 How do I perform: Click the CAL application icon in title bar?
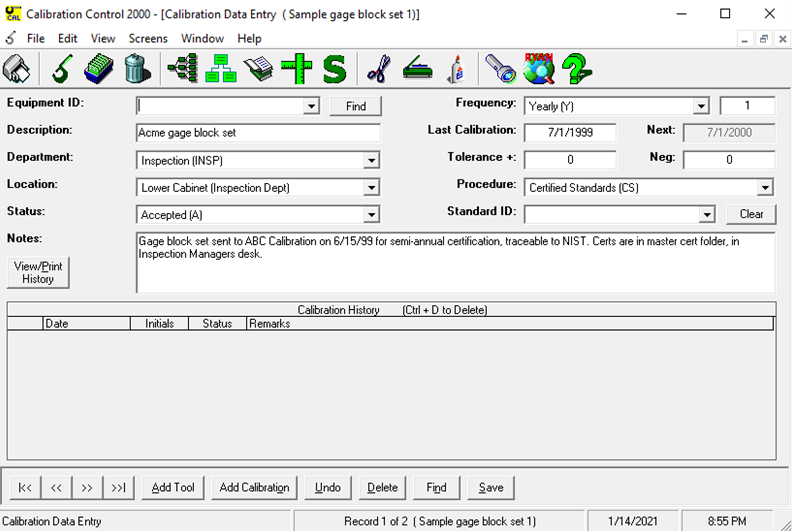click(x=13, y=14)
